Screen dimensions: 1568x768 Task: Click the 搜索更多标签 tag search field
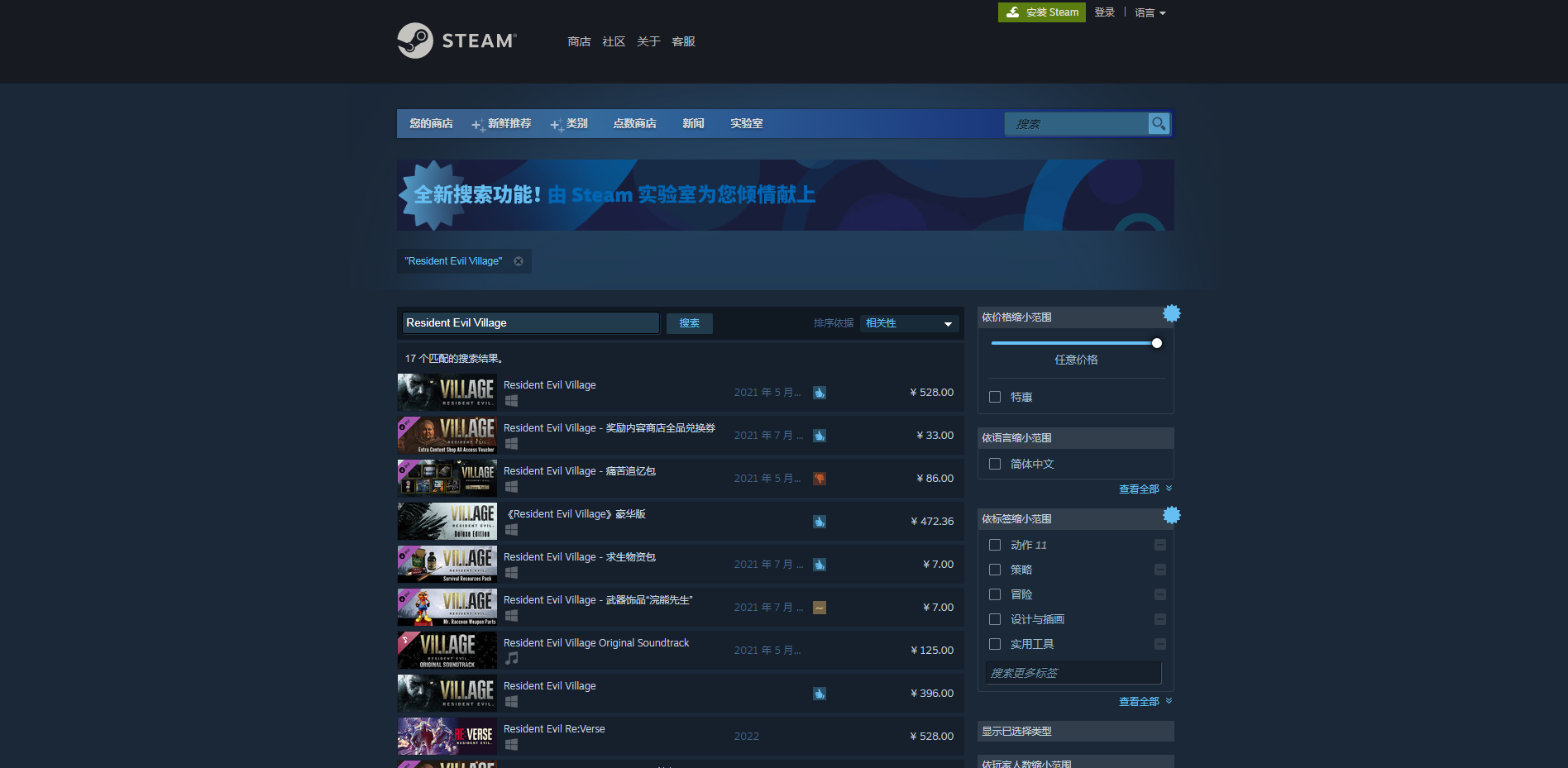(x=1073, y=673)
